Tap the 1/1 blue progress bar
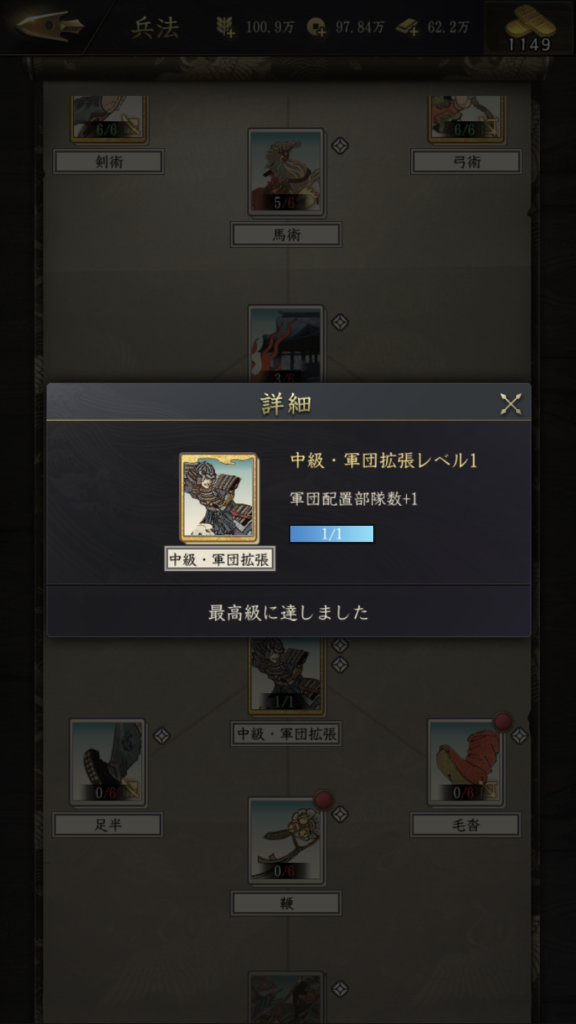The image size is (576, 1024). [x=332, y=534]
